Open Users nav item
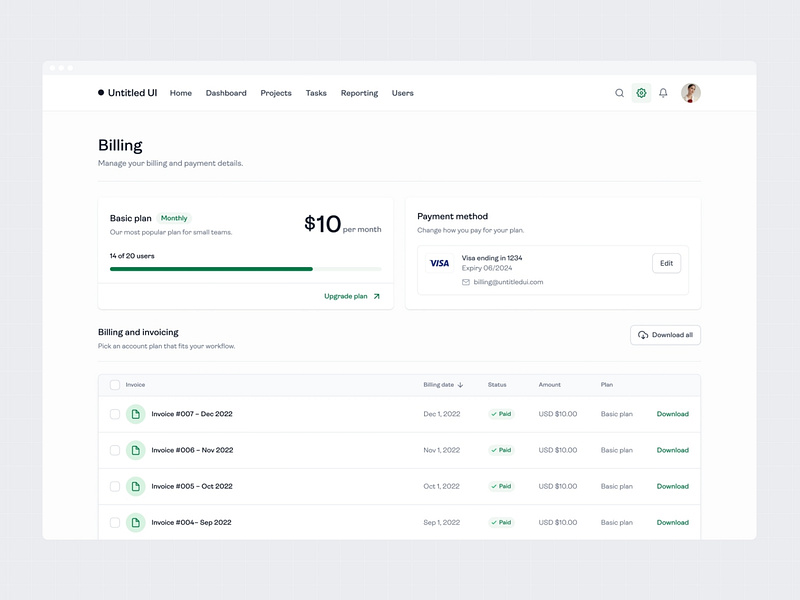 403,93
